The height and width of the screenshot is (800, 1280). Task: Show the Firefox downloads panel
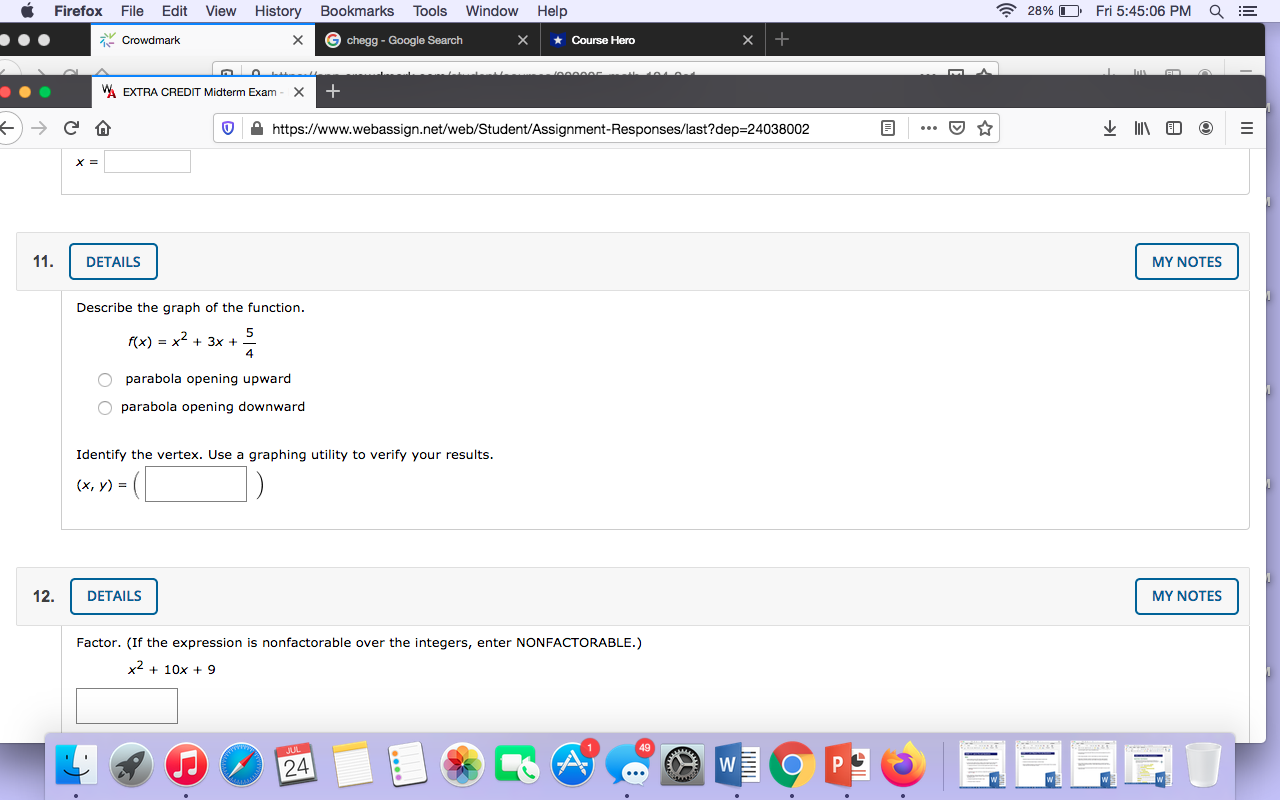pos(1110,129)
